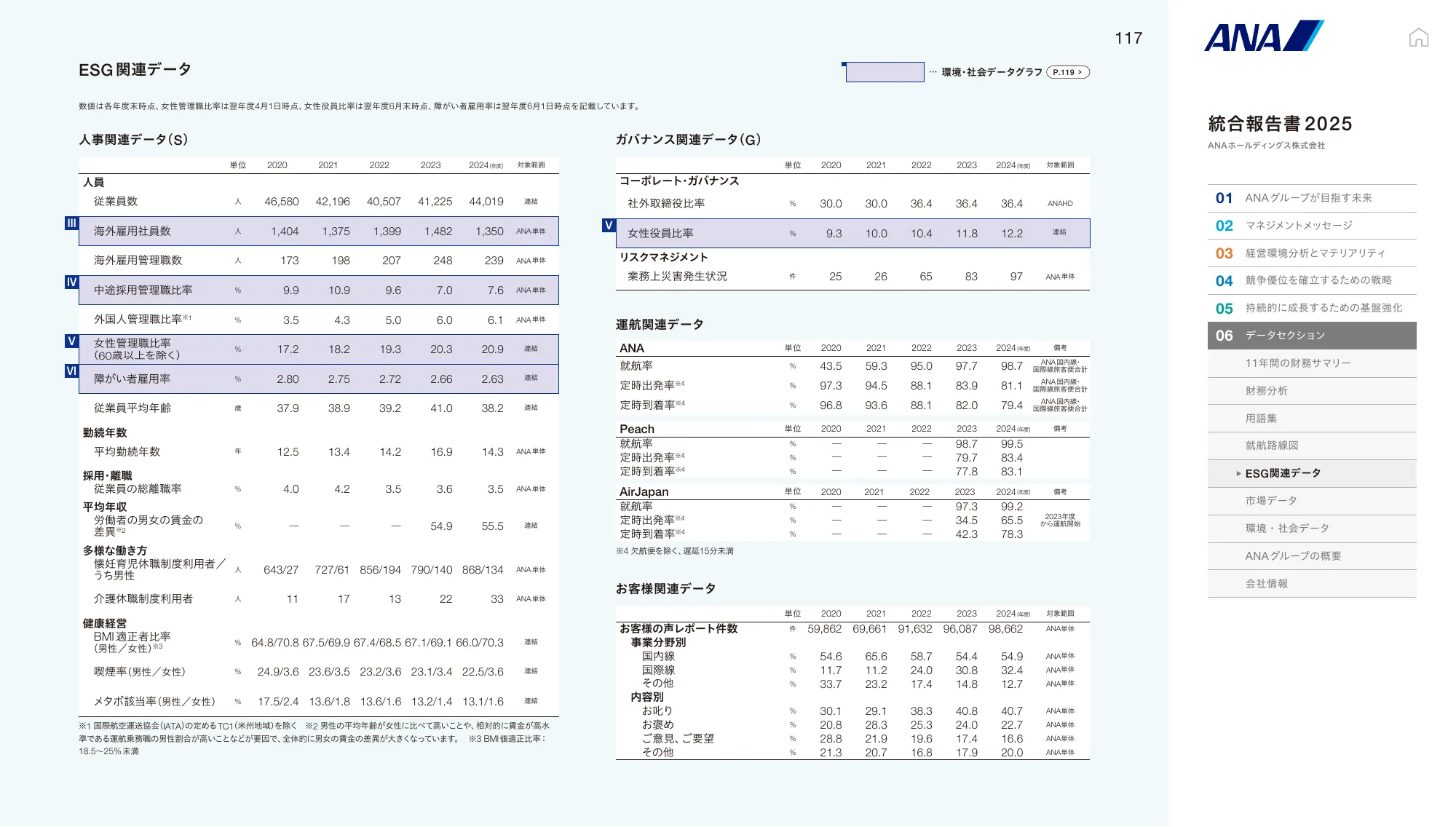The width and height of the screenshot is (1456, 827).
Task: Select marker III beside 海外雇用社員数 row
Action: coord(71,224)
